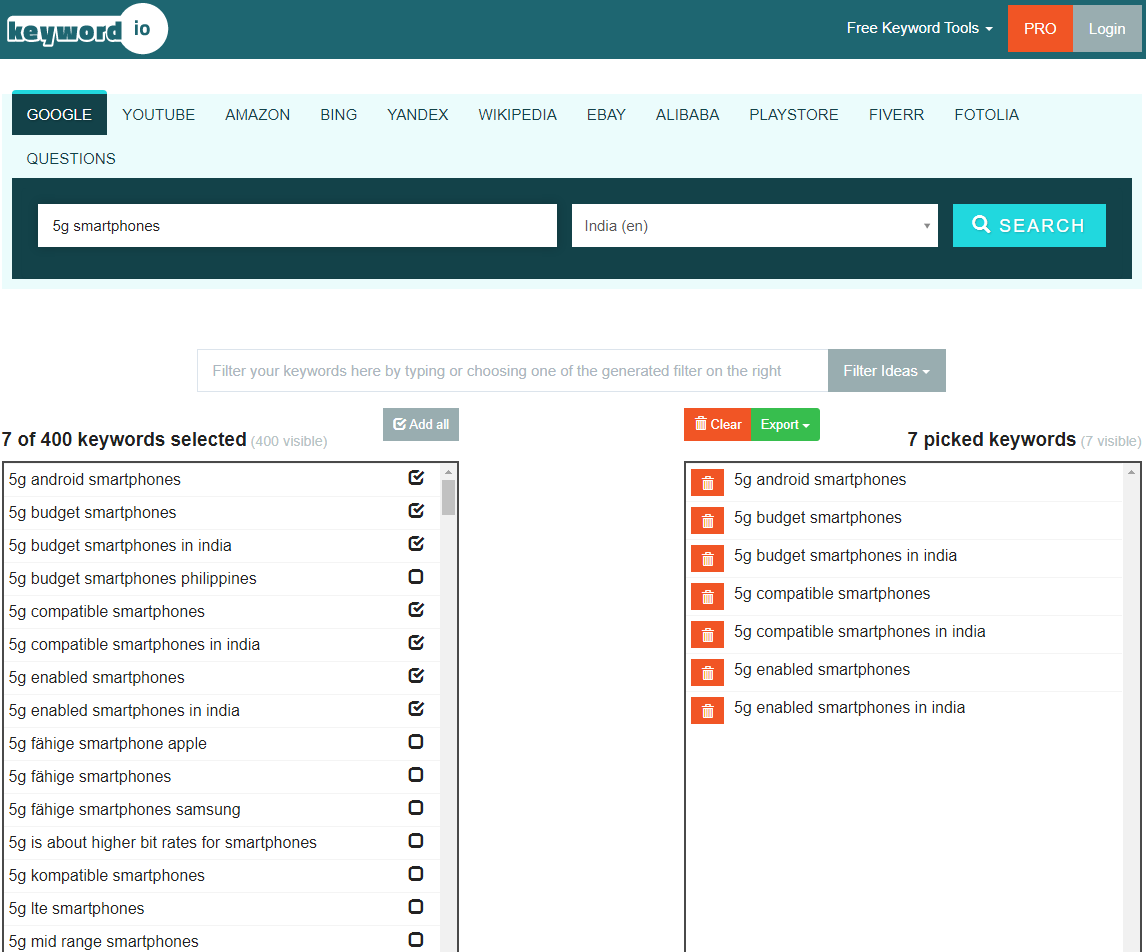This screenshot has width=1146, height=952.
Task: Click the '7 of 400 keywords selected' heading
Action: pyautogui.click(x=124, y=439)
